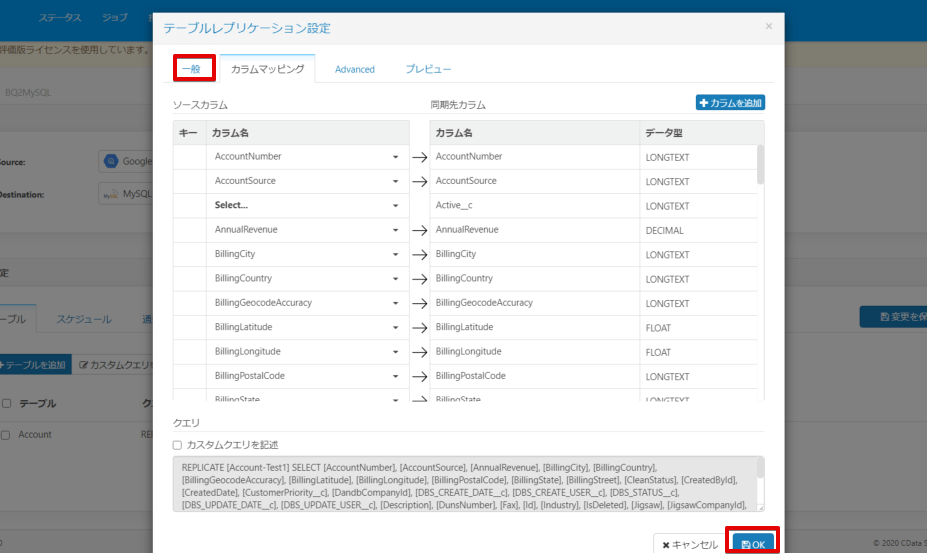
Task: Click the AccountSource mapping arrow icon
Action: point(420,182)
